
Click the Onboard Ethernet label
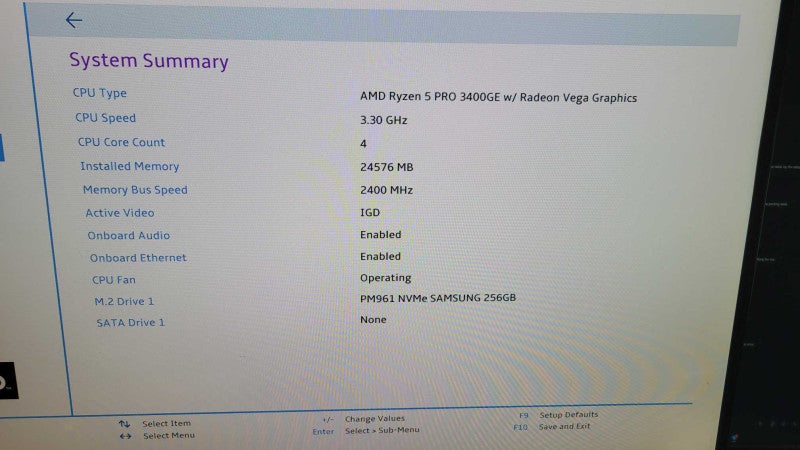coord(138,258)
